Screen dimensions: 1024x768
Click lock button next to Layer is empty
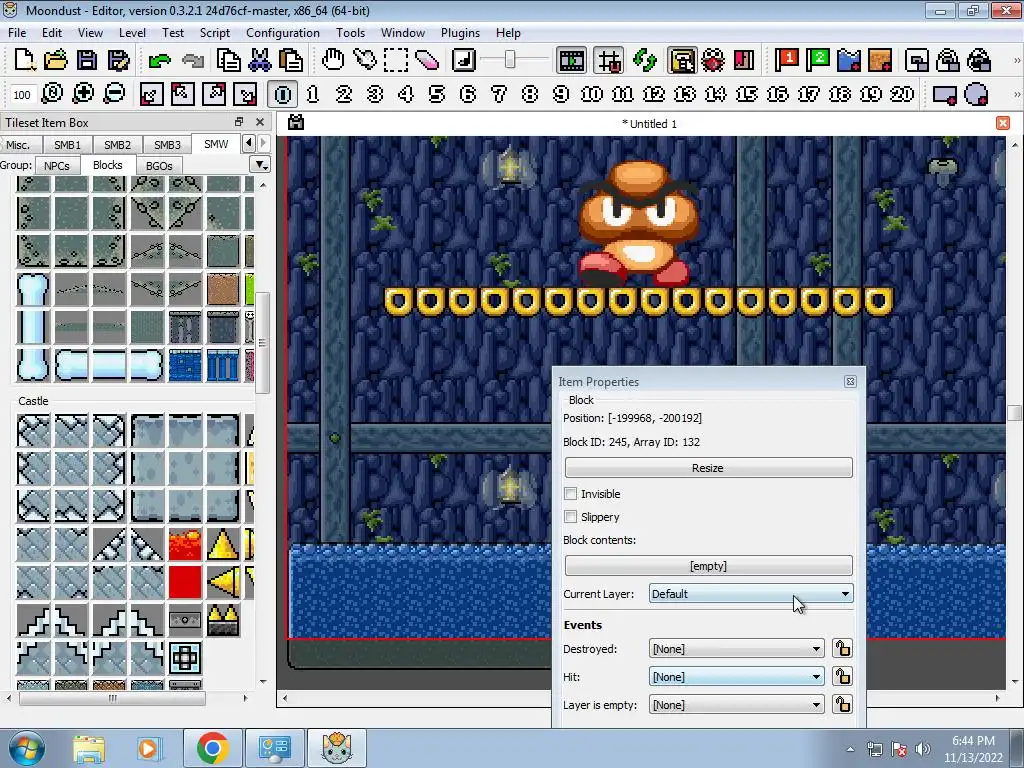[842, 705]
